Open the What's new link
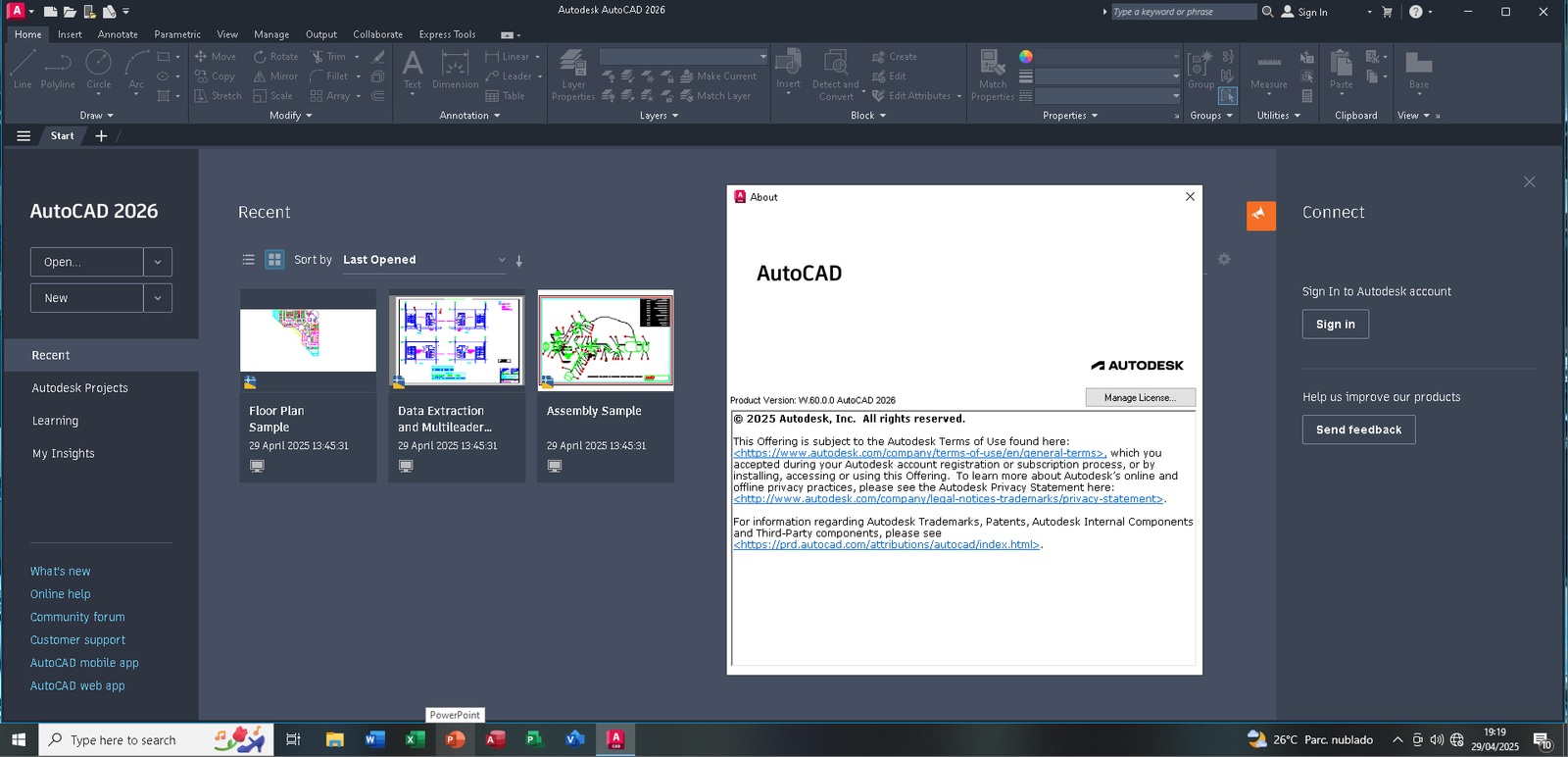Screen dimensions: 1568x757 tap(60, 572)
